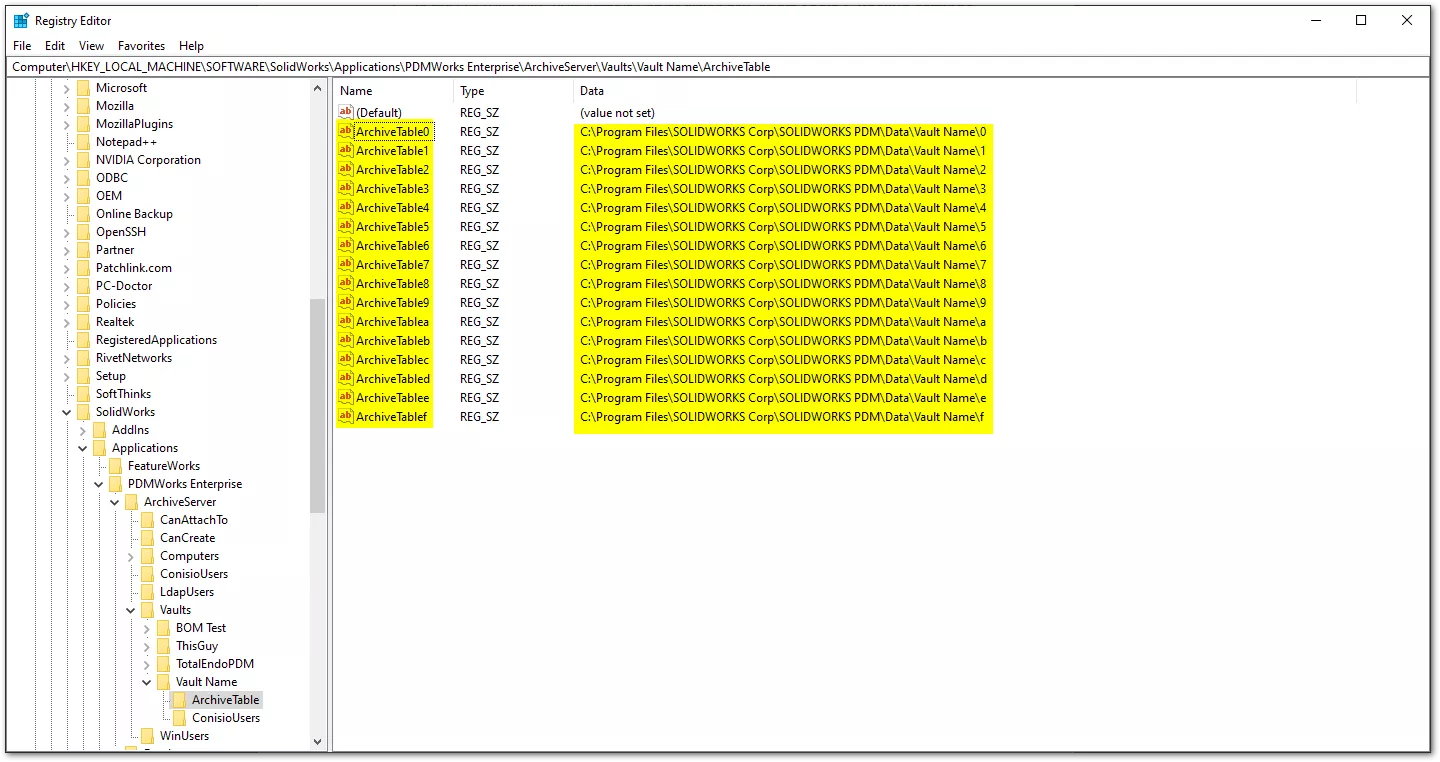Select the MozillaPlugins key
1440x762 pixels.
pyautogui.click(x=134, y=124)
